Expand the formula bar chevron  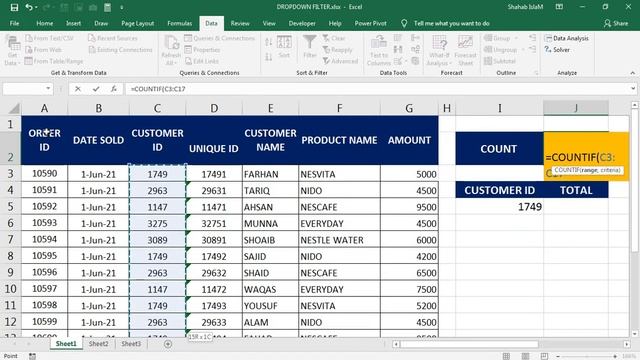(633, 89)
